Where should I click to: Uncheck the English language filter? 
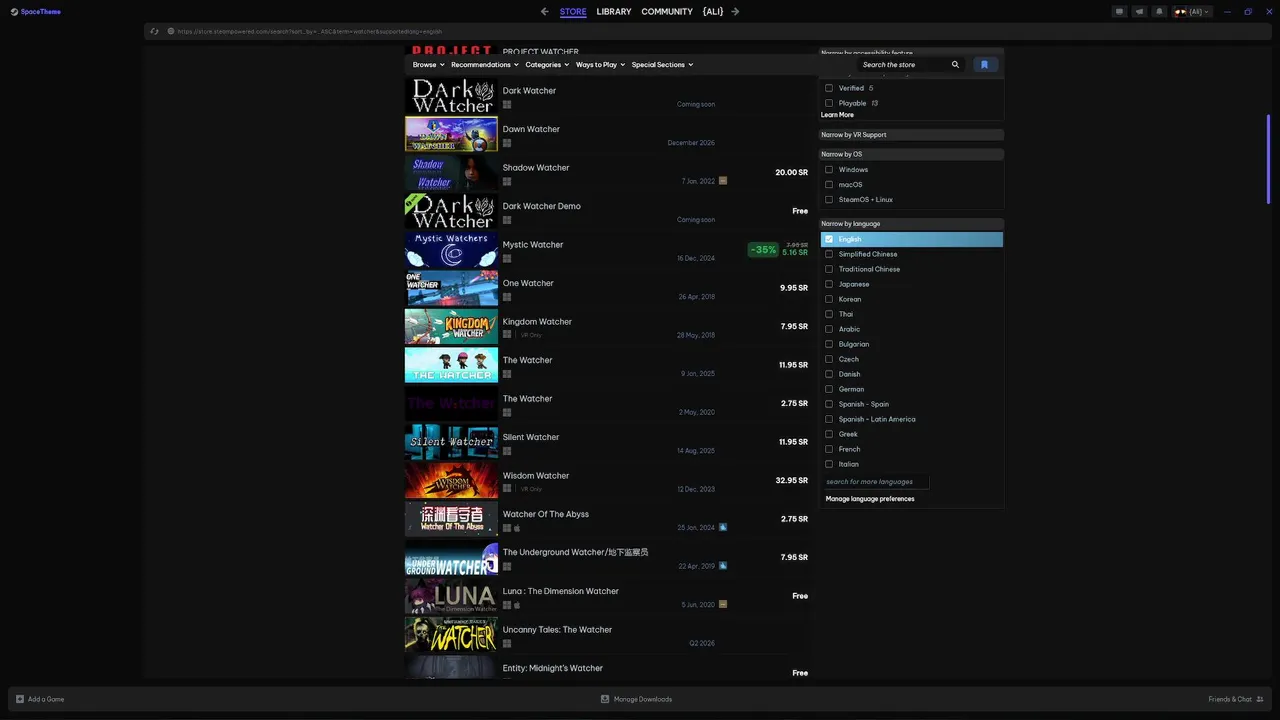point(829,240)
